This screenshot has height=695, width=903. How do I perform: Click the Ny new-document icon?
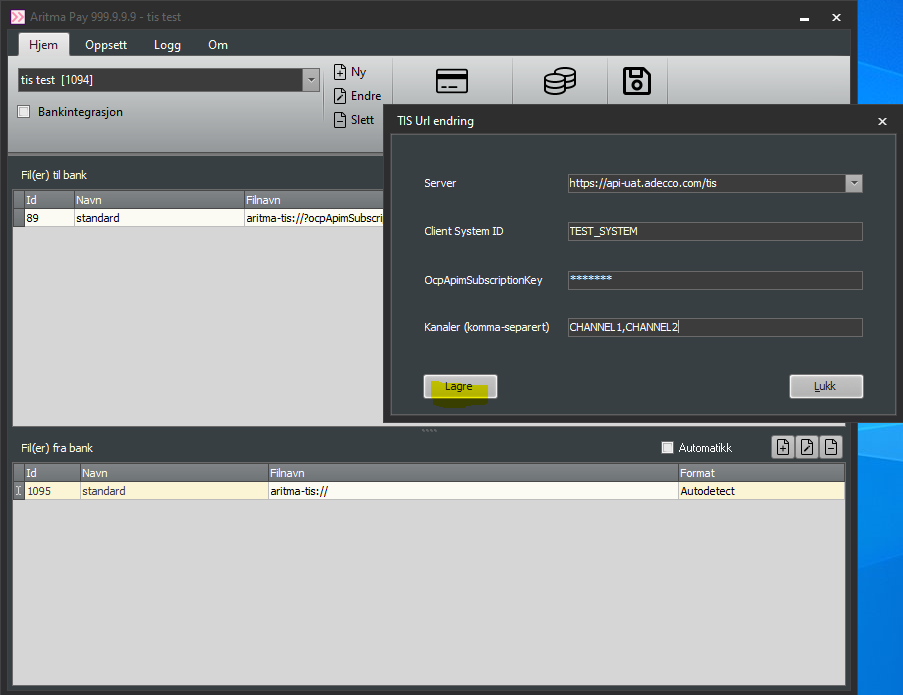tap(340, 72)
